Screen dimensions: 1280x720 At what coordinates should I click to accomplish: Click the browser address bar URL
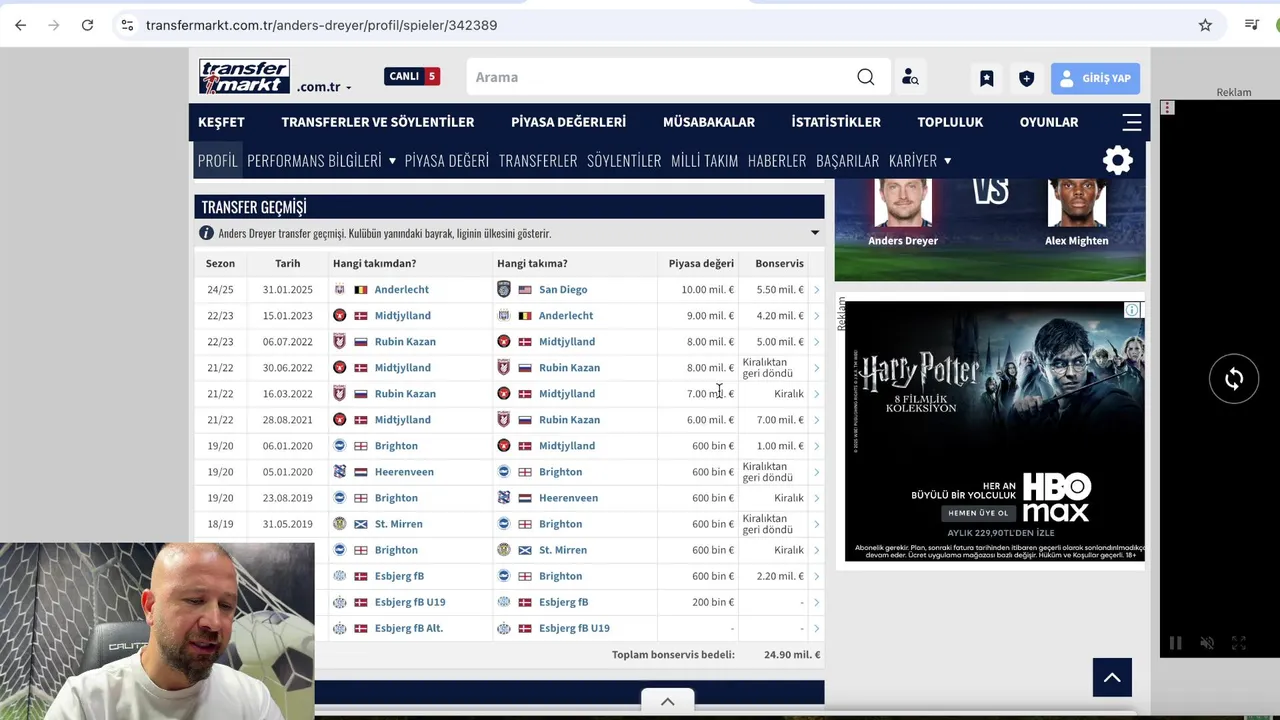pyautogui.click(x=321, y=25)
